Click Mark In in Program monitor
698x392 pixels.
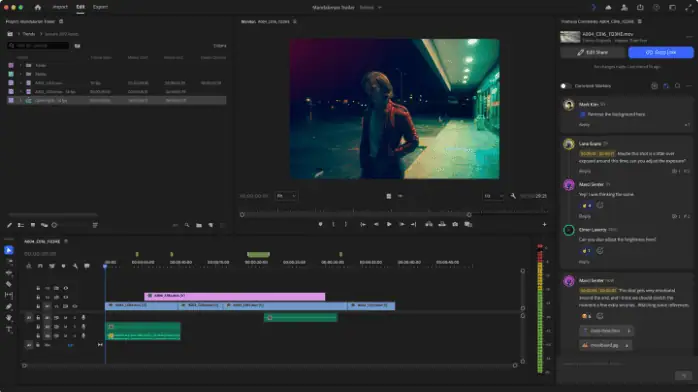point(333,225)
